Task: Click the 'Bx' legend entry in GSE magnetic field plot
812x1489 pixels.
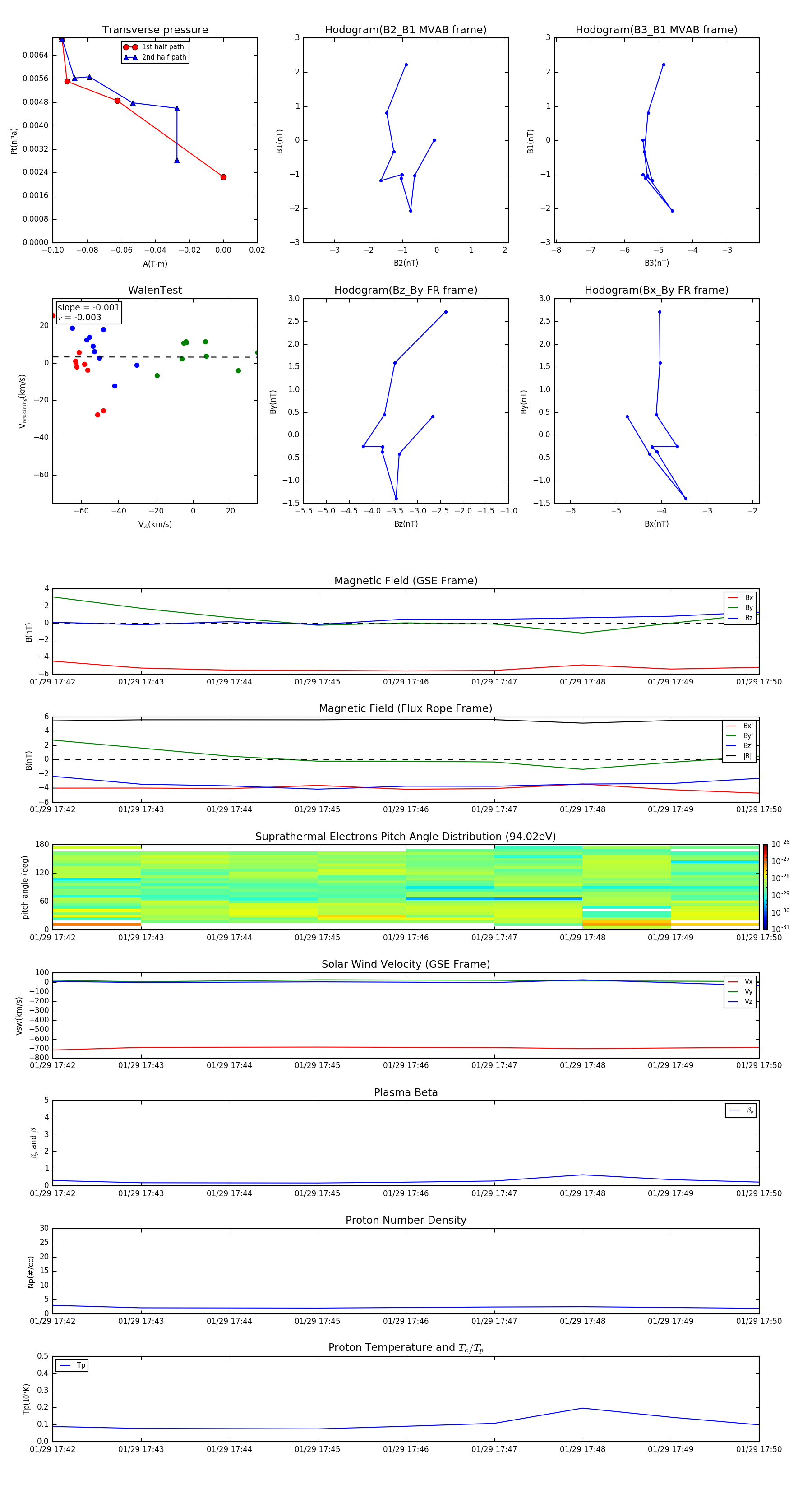Action: click(740, 598)
